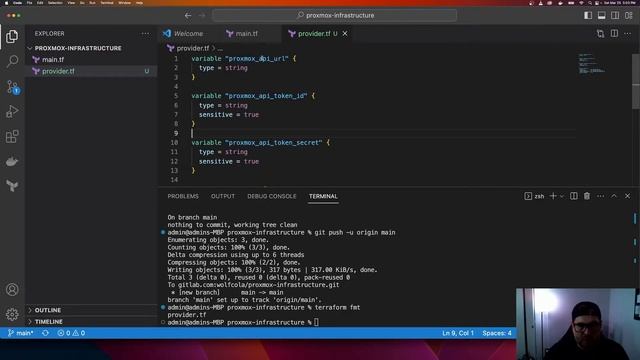The width and height of the screenshot is (640, 360).
Task: Click line number 9 in the gutter
Action: (x=176, y=133)
